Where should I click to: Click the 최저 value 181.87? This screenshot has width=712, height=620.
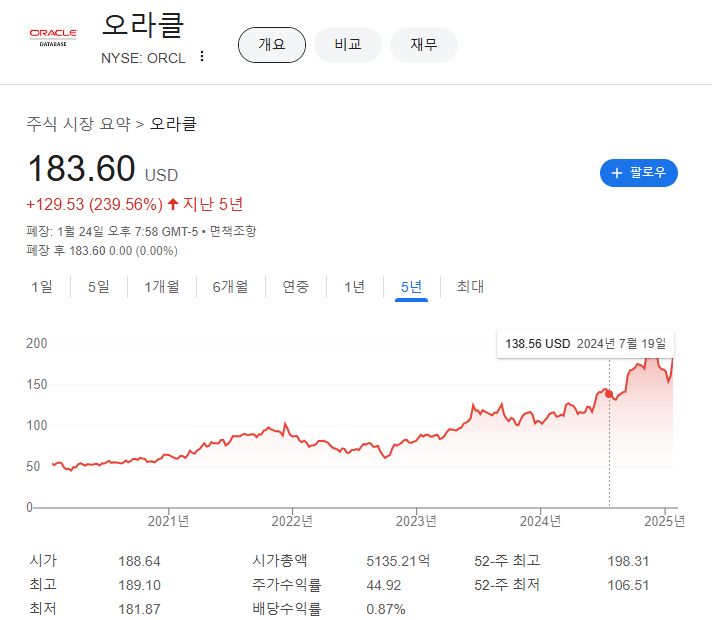pyautogui.click(x=139, y=609)
